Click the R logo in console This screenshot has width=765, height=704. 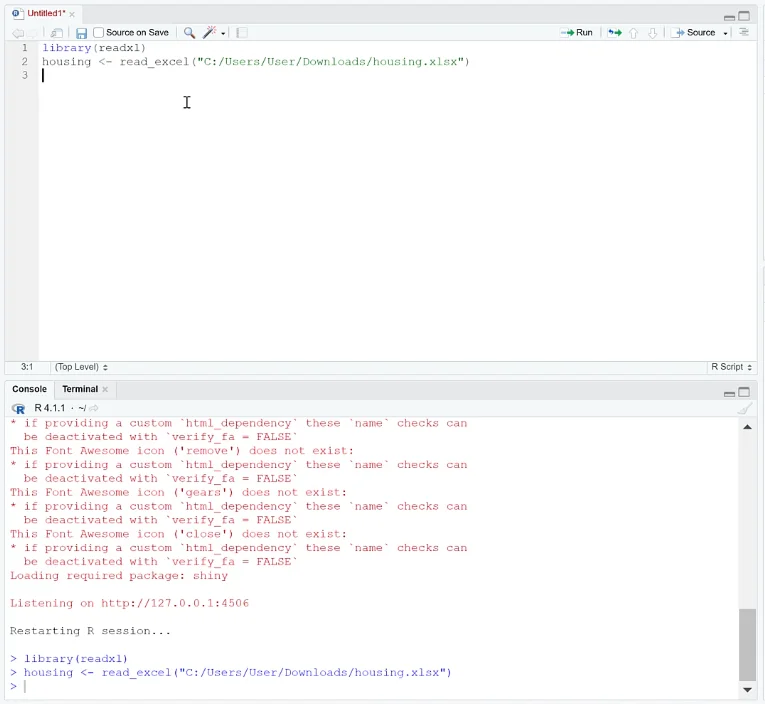19,408
